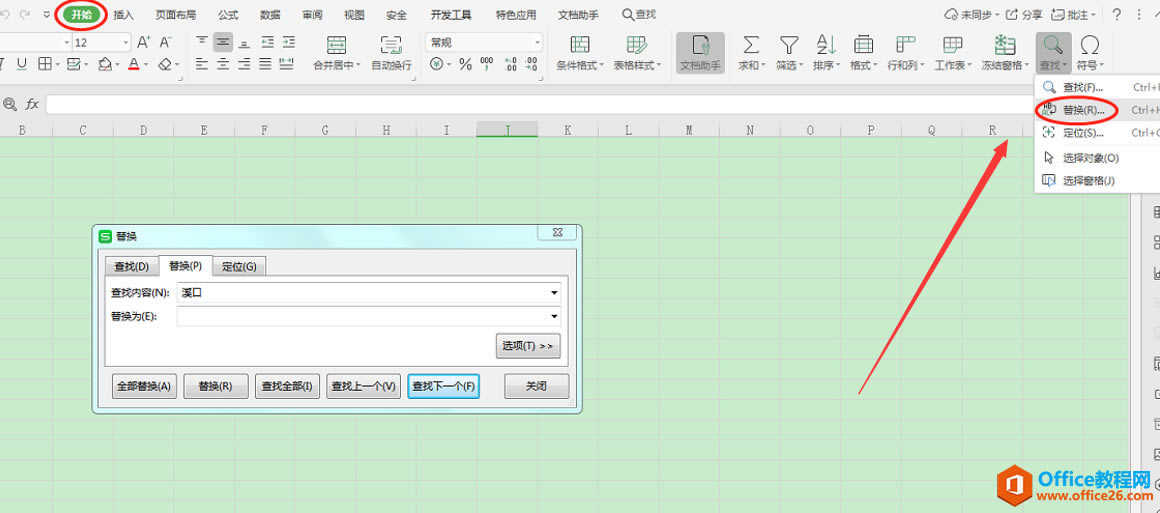
Task: Click the decrease font size icon
Action: 166,42
